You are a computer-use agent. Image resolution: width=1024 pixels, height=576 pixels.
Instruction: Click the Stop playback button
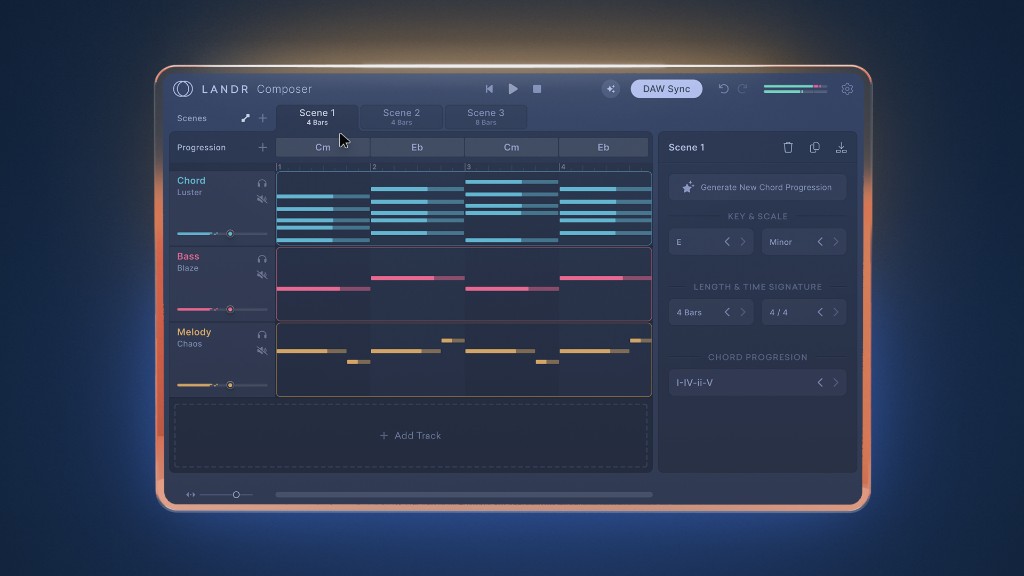(537, 89)
